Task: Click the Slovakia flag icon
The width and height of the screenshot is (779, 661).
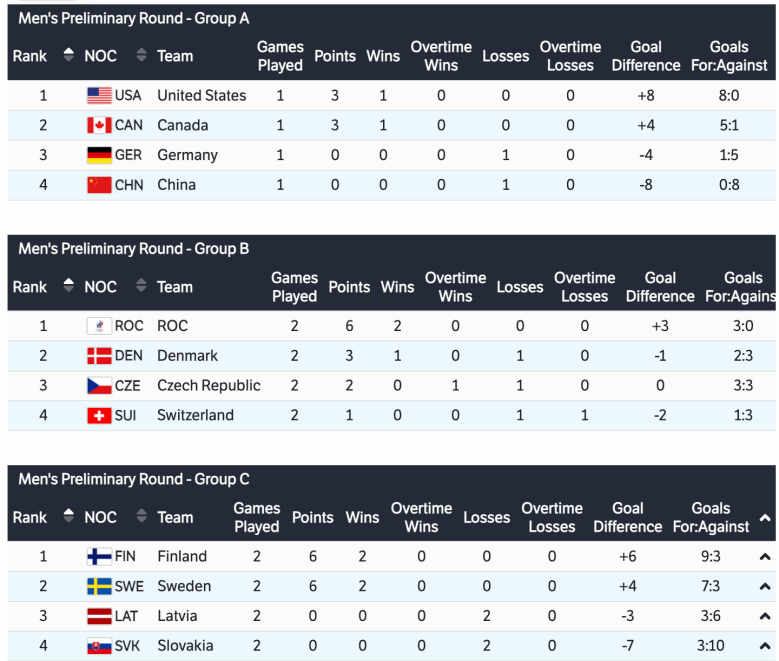Action: (99, 646)
